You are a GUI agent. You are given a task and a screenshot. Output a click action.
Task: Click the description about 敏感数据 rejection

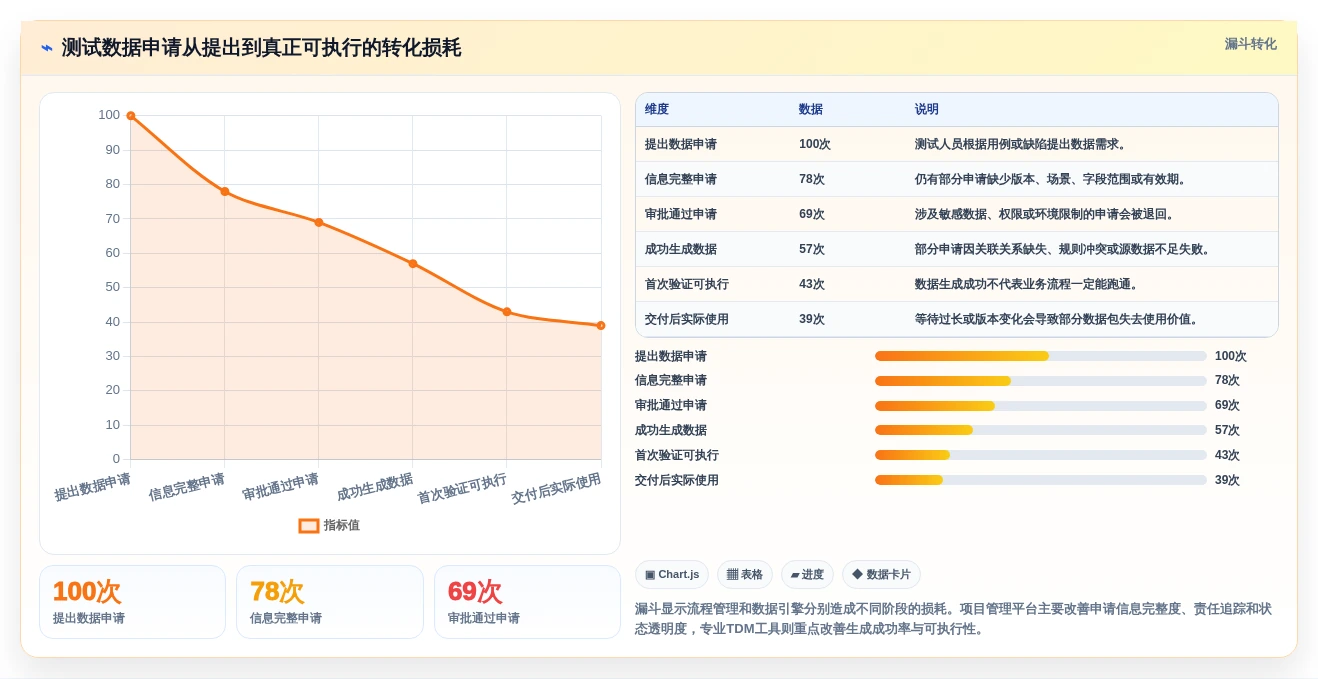(x=1045, y=214)
